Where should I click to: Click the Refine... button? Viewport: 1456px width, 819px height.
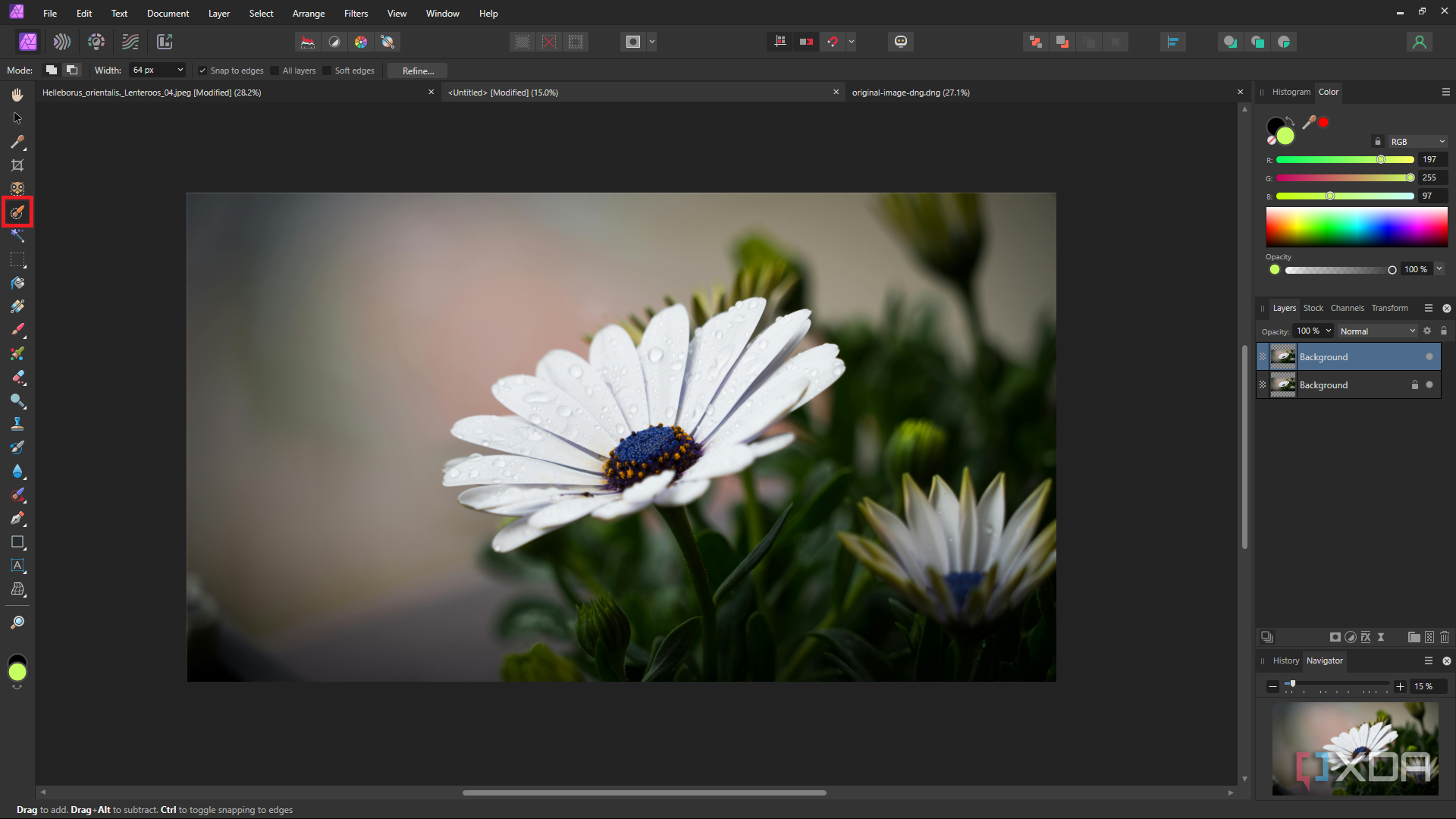click(x=418, y=71)
